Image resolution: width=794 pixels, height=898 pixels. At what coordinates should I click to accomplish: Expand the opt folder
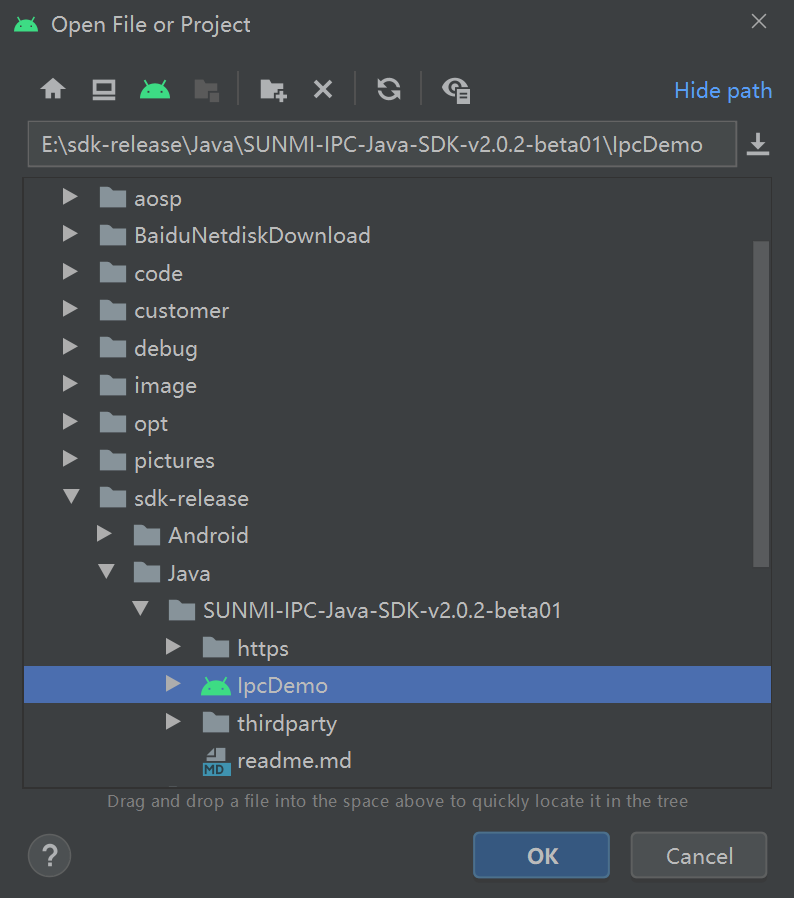point(70,422)
